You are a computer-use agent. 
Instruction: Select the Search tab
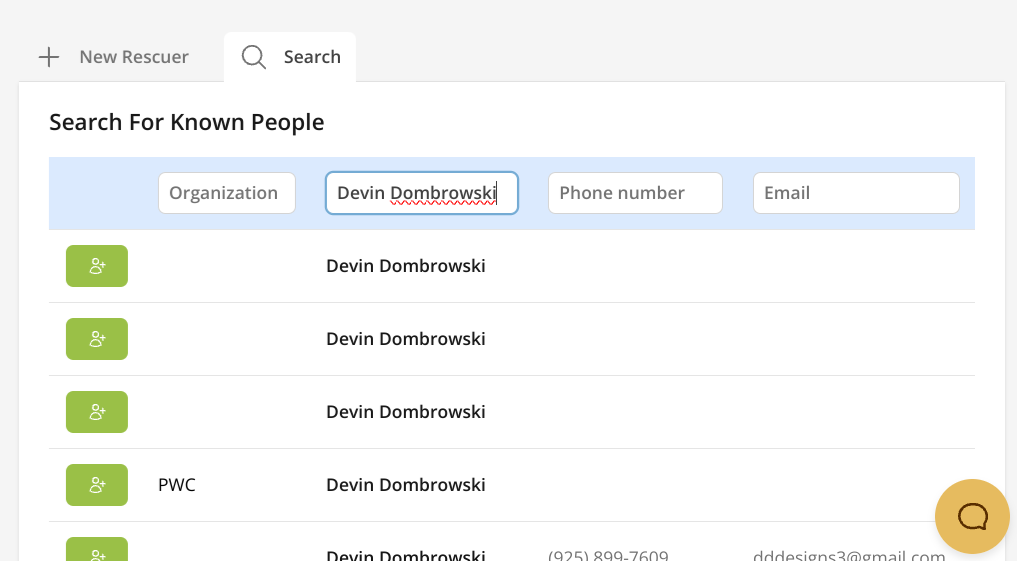pos(311,57)
